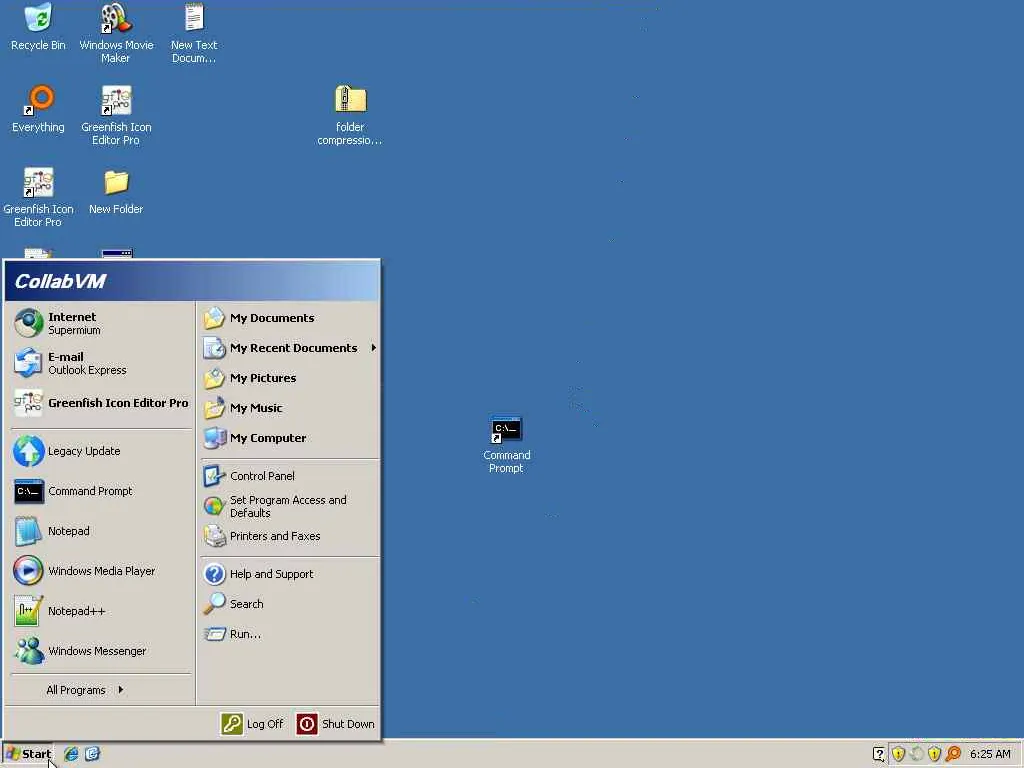The width and height of the screenshot is (1024, 768).
Task: Open Printers and Faxes
Action: (x=289, y=536)
